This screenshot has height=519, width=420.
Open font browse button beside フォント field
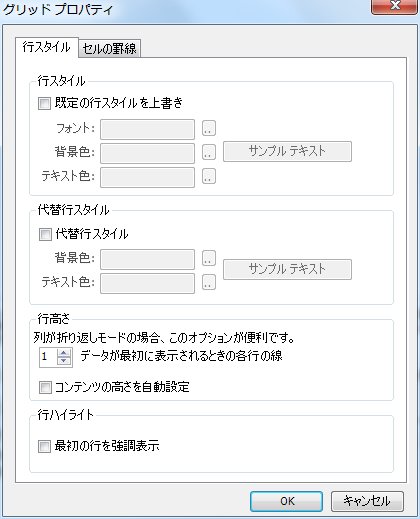209,128
